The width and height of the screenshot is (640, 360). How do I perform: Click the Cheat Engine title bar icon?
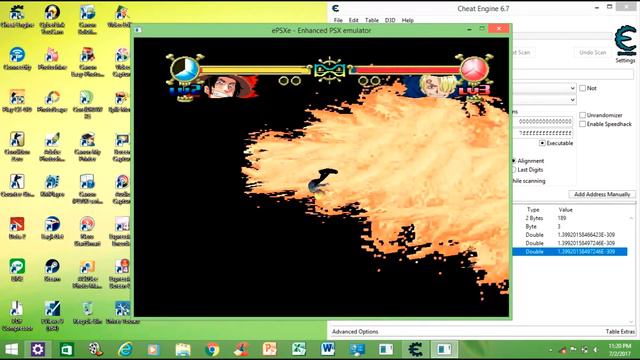336,9
